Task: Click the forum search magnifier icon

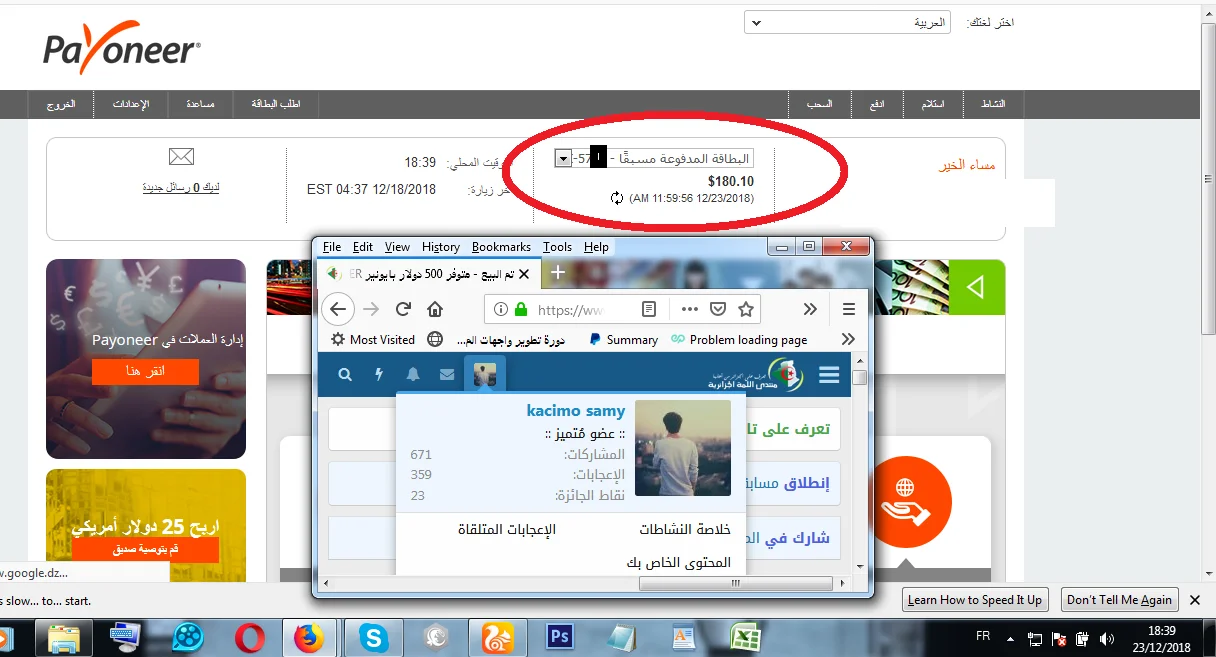Action: (345, 375)
